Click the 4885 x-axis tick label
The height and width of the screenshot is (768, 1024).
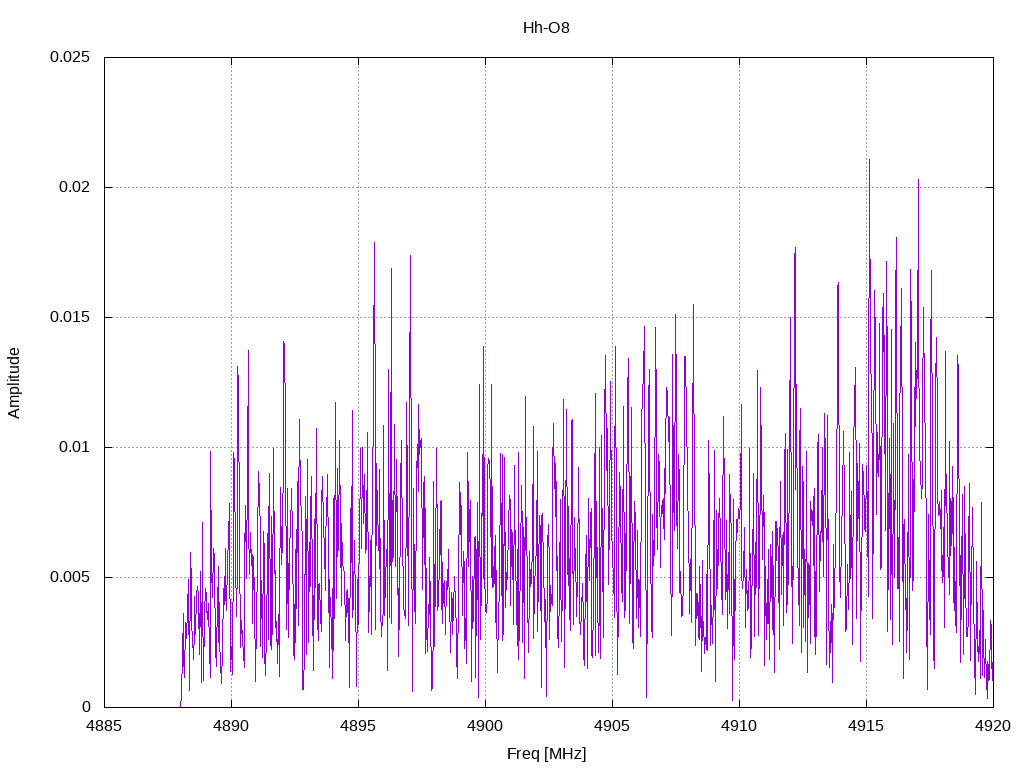(104, 726)
